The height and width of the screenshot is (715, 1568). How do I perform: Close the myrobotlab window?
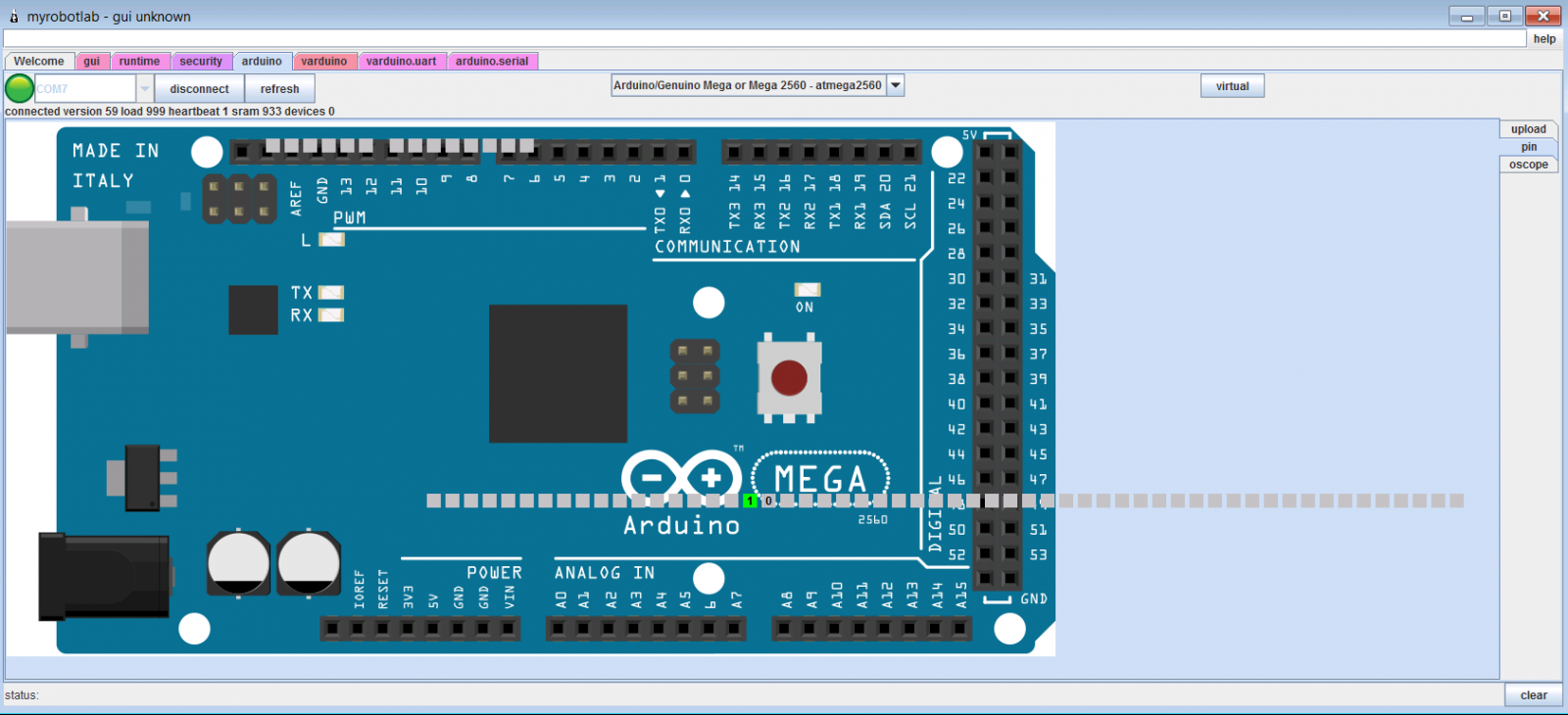point(1543,17)
